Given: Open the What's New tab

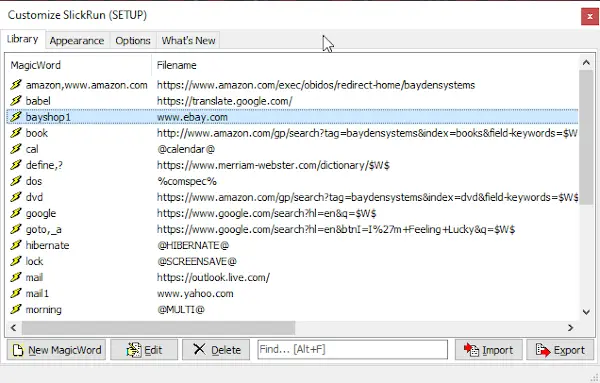Looking at the screenshot, I should [188, 41].
